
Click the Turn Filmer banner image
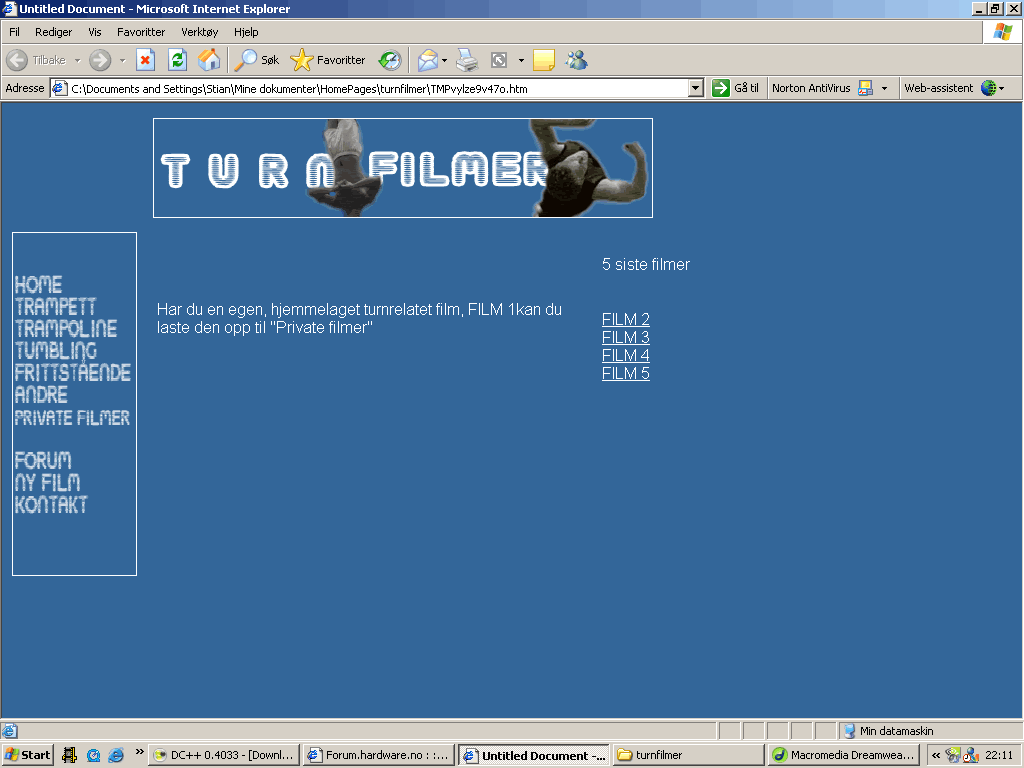pos(403,168)
